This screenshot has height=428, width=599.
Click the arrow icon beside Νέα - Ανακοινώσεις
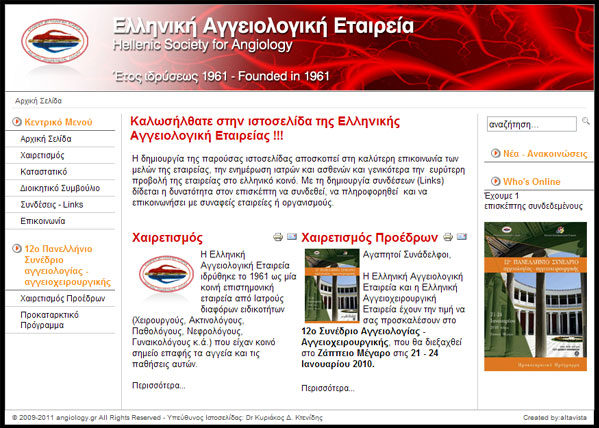click(x=495, y=153)
